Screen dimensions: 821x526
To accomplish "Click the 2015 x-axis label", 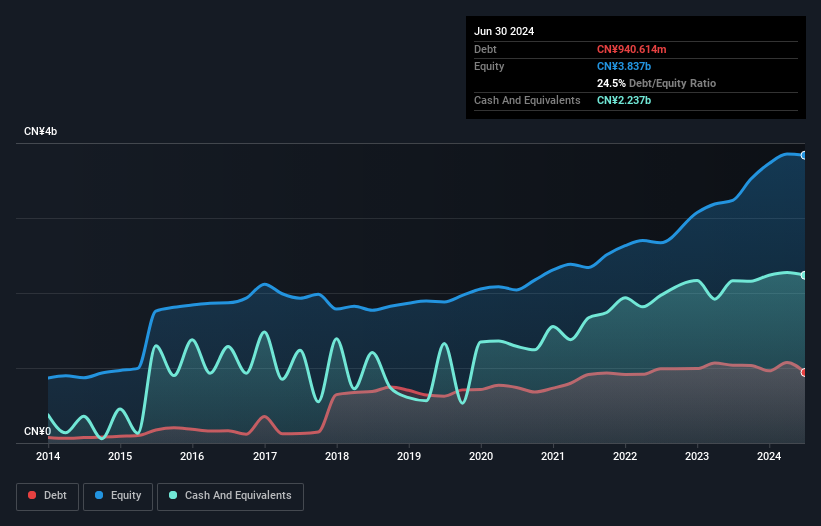I will [x=120, y=456].
